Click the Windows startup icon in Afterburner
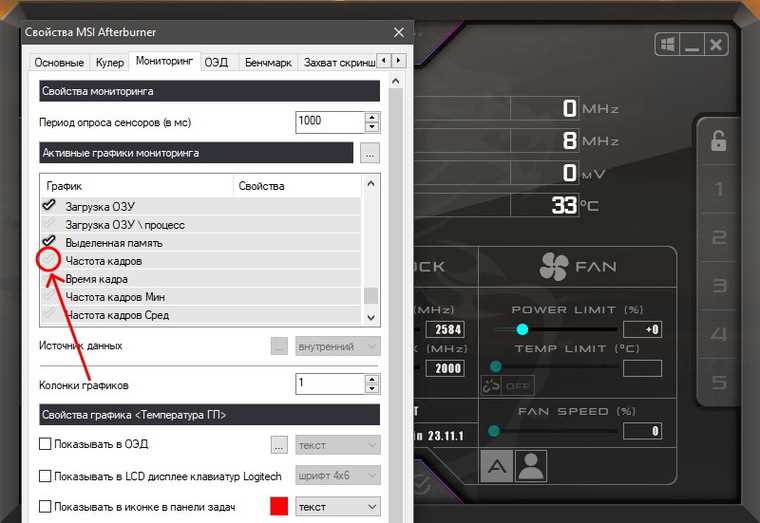The width and height of the screenshot is (760, 523). coord(667,45)
